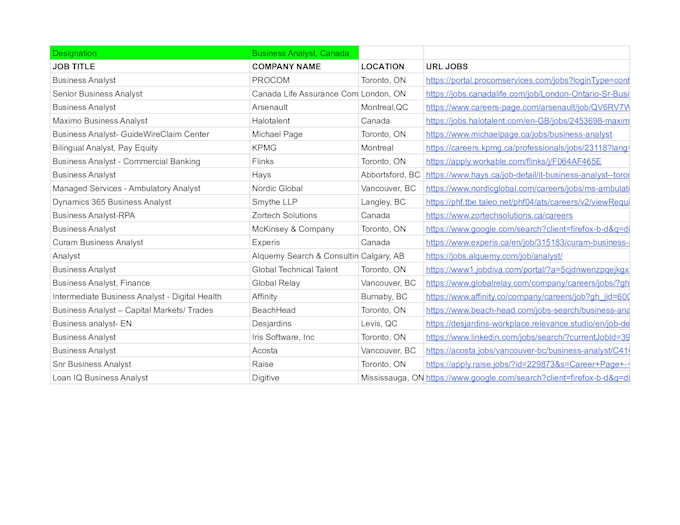Image resolution: width=680 pixels, height=525 pixels.
Task: Select the 'Iris Software, Inc' cell
Action: click(304, 337)
